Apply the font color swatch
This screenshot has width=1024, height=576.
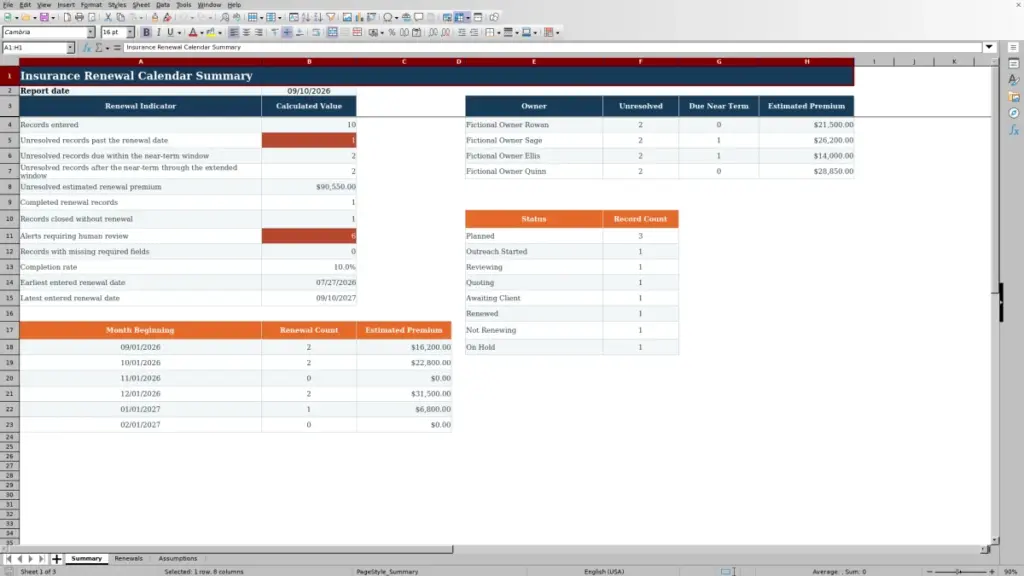(193, 32)
